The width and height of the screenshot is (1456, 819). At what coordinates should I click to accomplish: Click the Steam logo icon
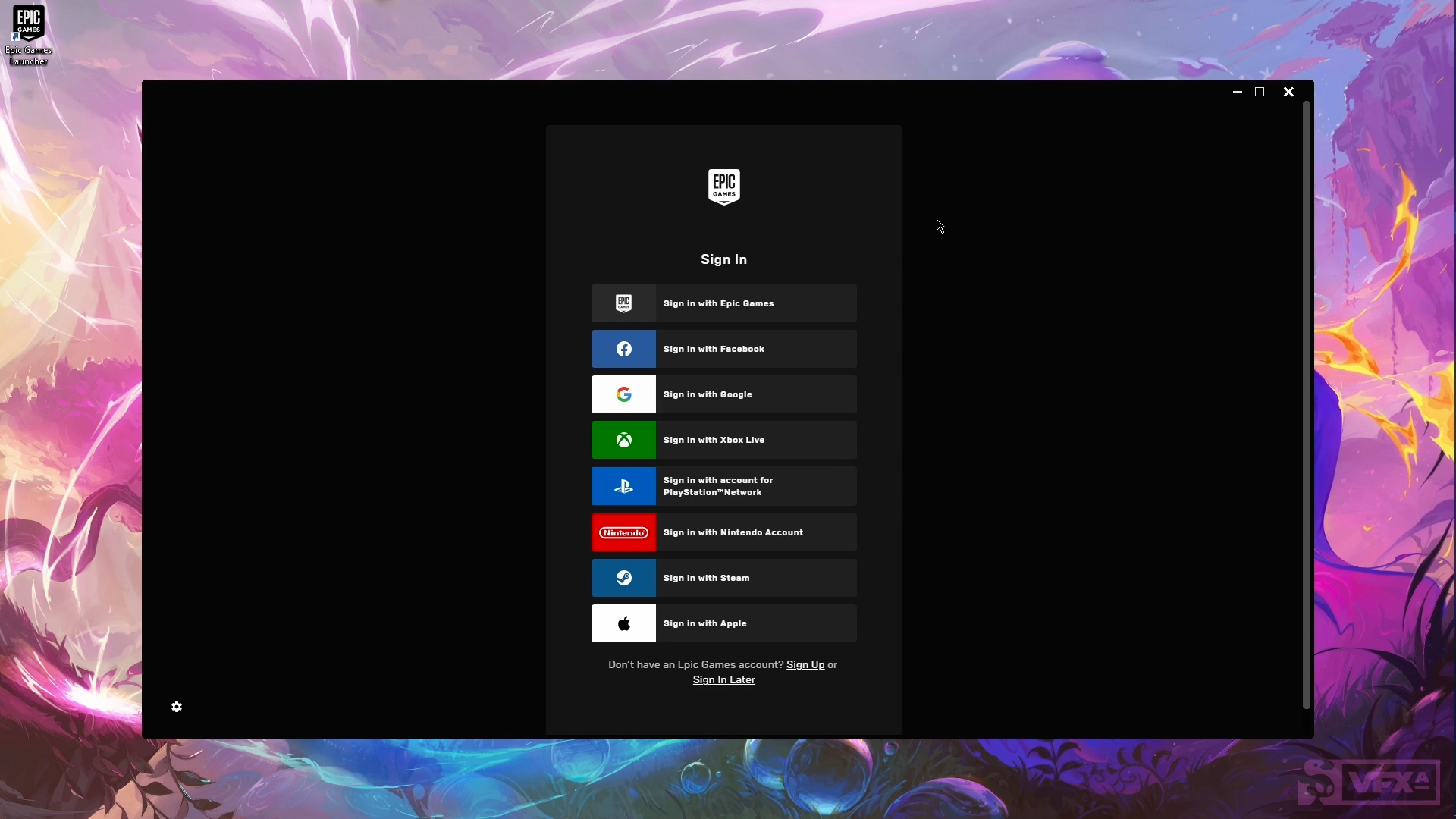tap(623, 578)
